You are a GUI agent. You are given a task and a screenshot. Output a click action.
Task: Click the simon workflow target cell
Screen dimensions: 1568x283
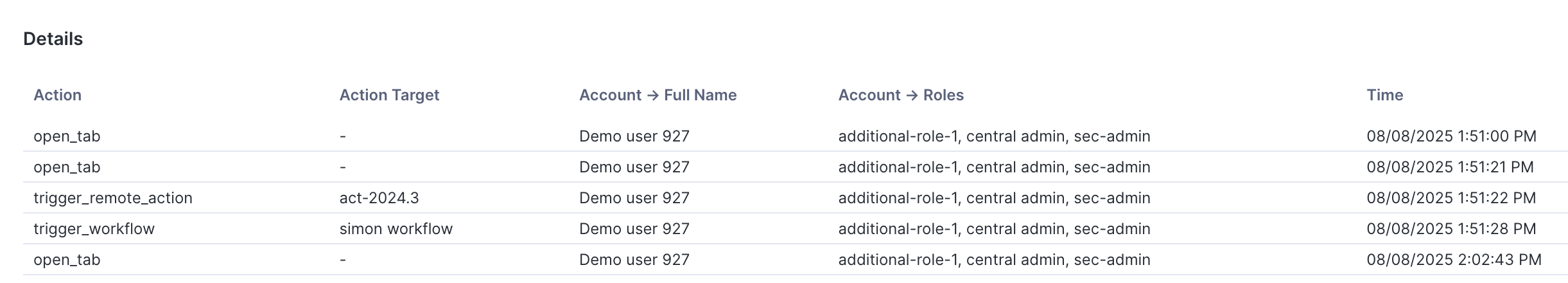pyautogui.click(x=396, y=229)
